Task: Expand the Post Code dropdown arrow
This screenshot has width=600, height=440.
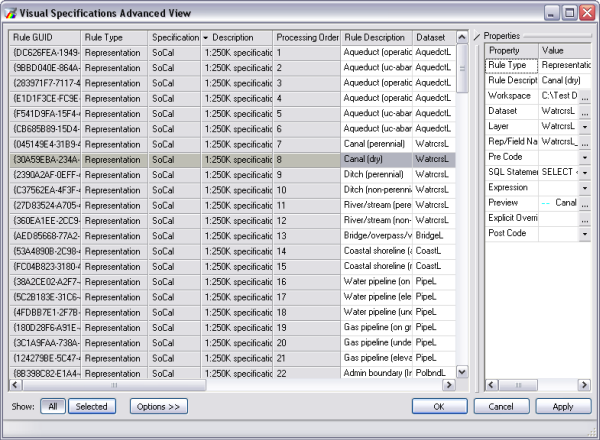Action: point(585,234)
